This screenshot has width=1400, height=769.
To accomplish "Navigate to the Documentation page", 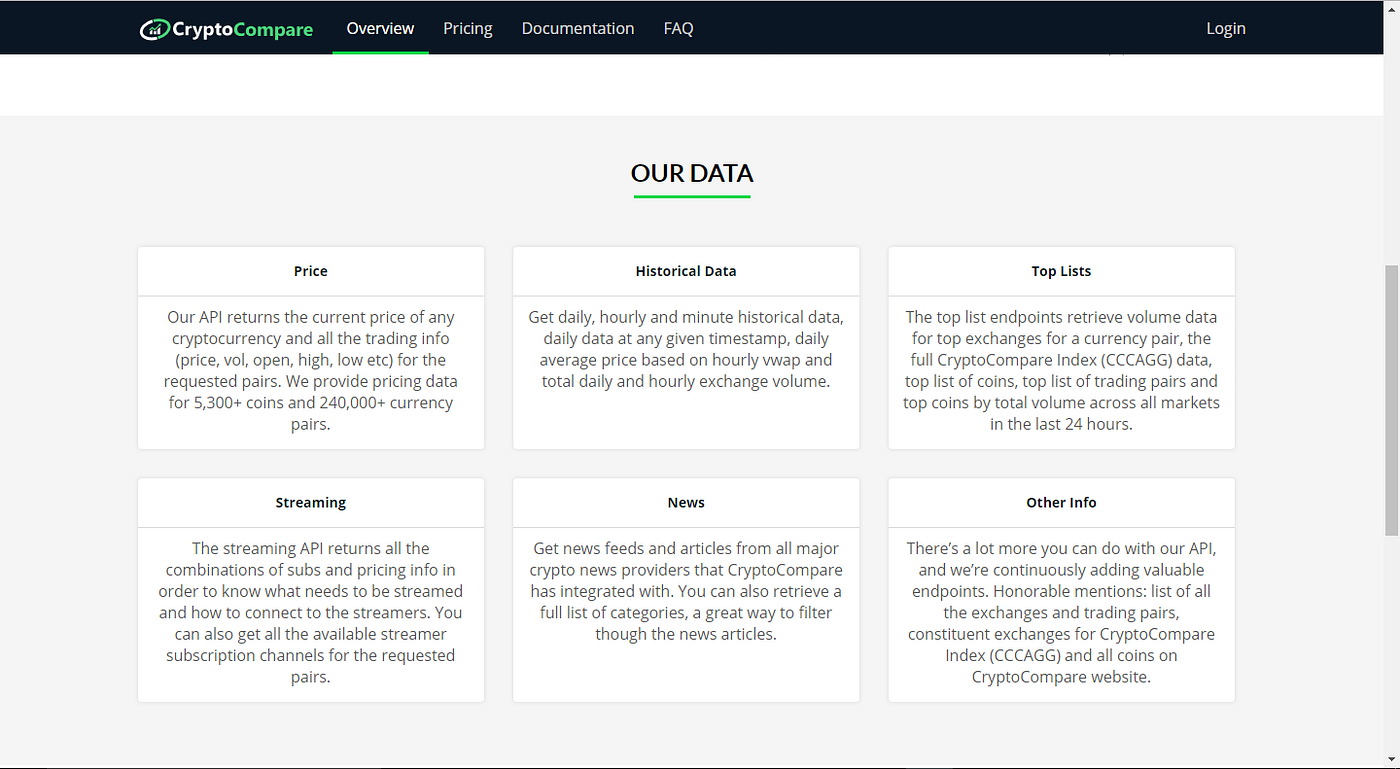I will (x=578, y=28).
